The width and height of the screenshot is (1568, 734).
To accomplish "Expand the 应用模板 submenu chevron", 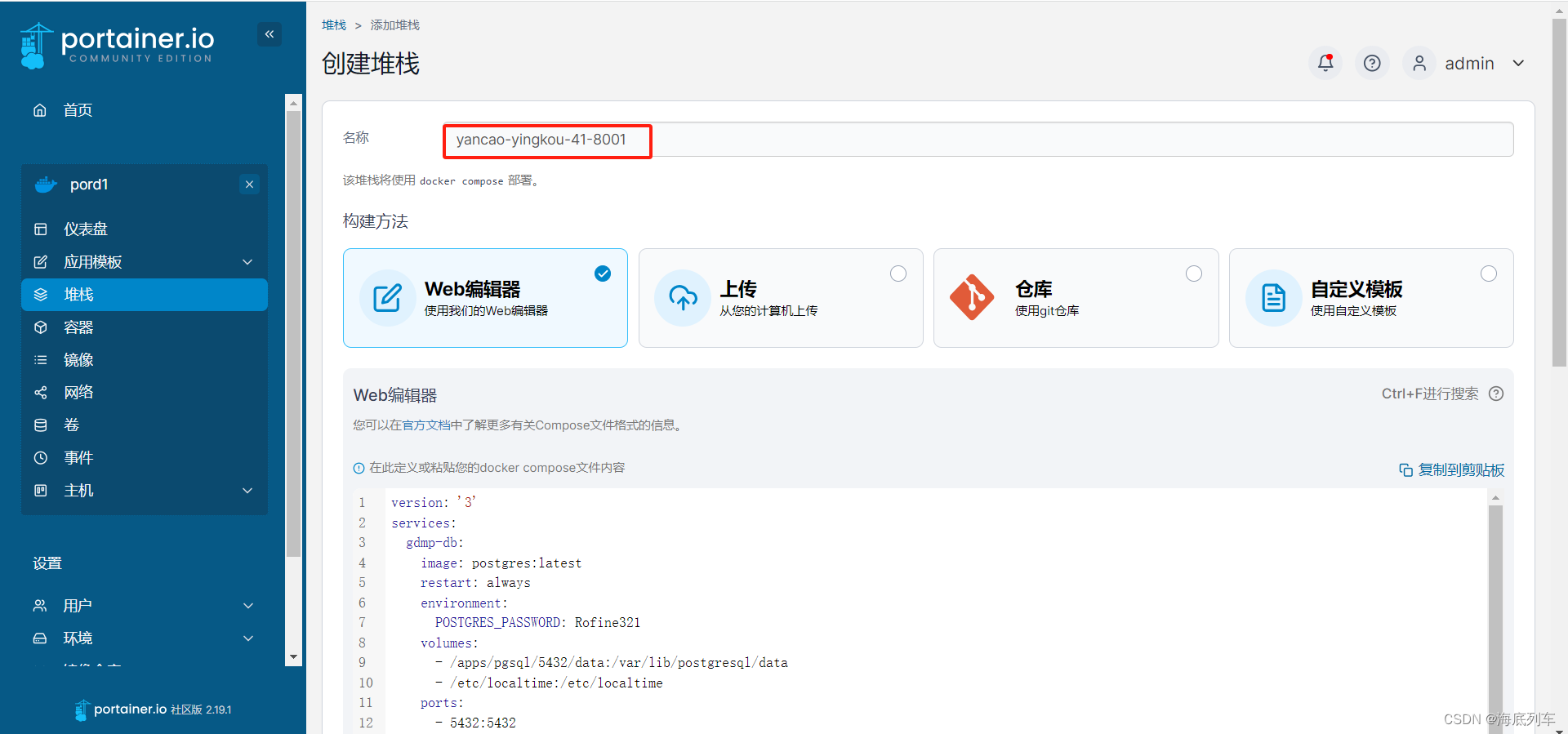I will point(247,262).
